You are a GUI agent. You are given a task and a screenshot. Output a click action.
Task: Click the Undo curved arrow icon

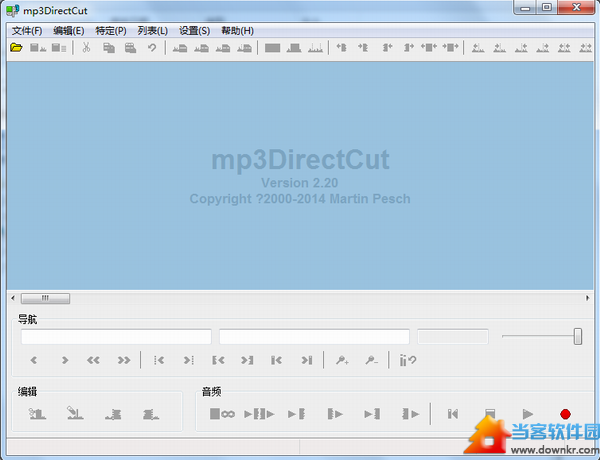152,47
